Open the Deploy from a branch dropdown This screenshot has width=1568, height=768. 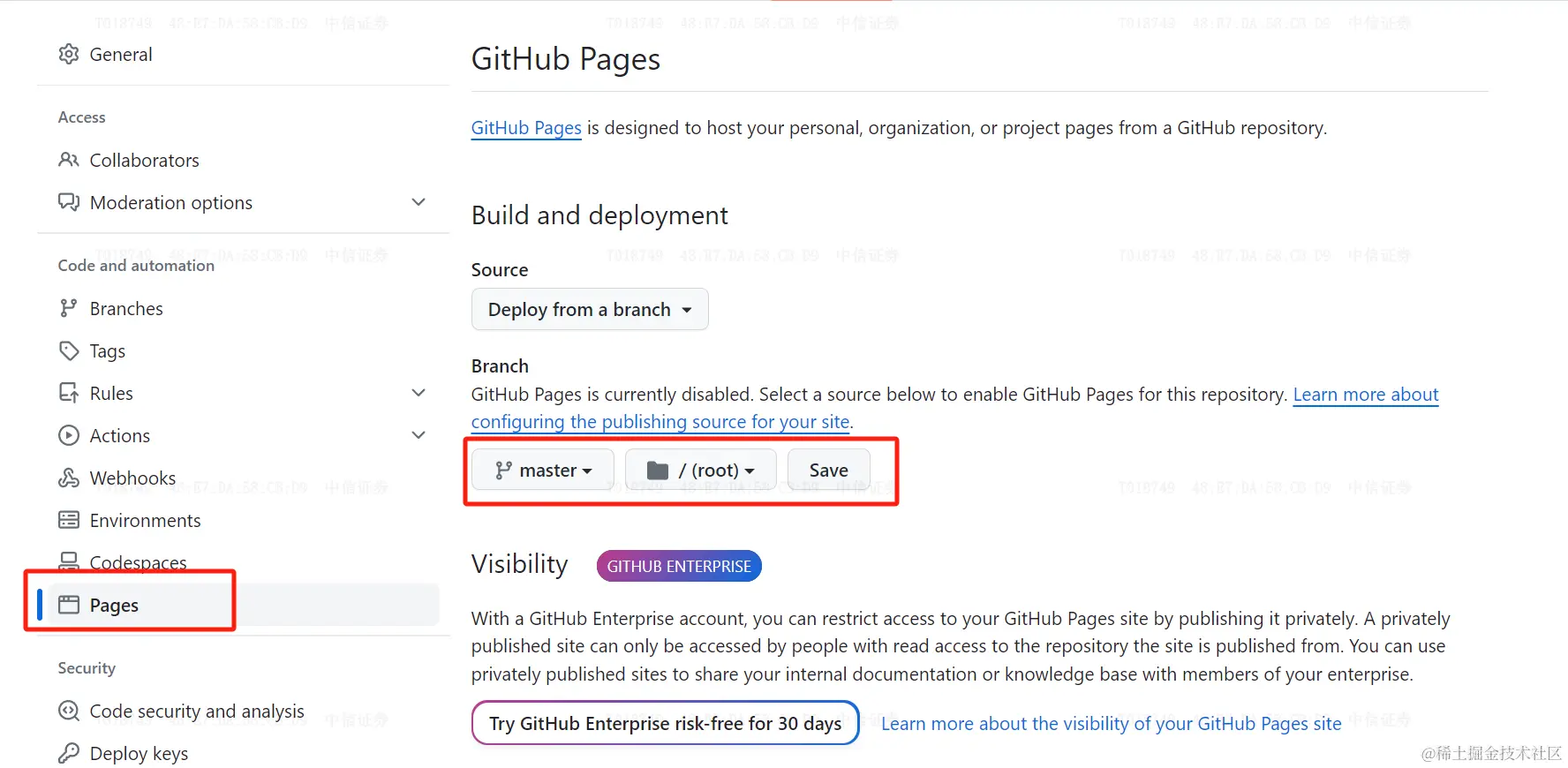(x=590, y=310)
